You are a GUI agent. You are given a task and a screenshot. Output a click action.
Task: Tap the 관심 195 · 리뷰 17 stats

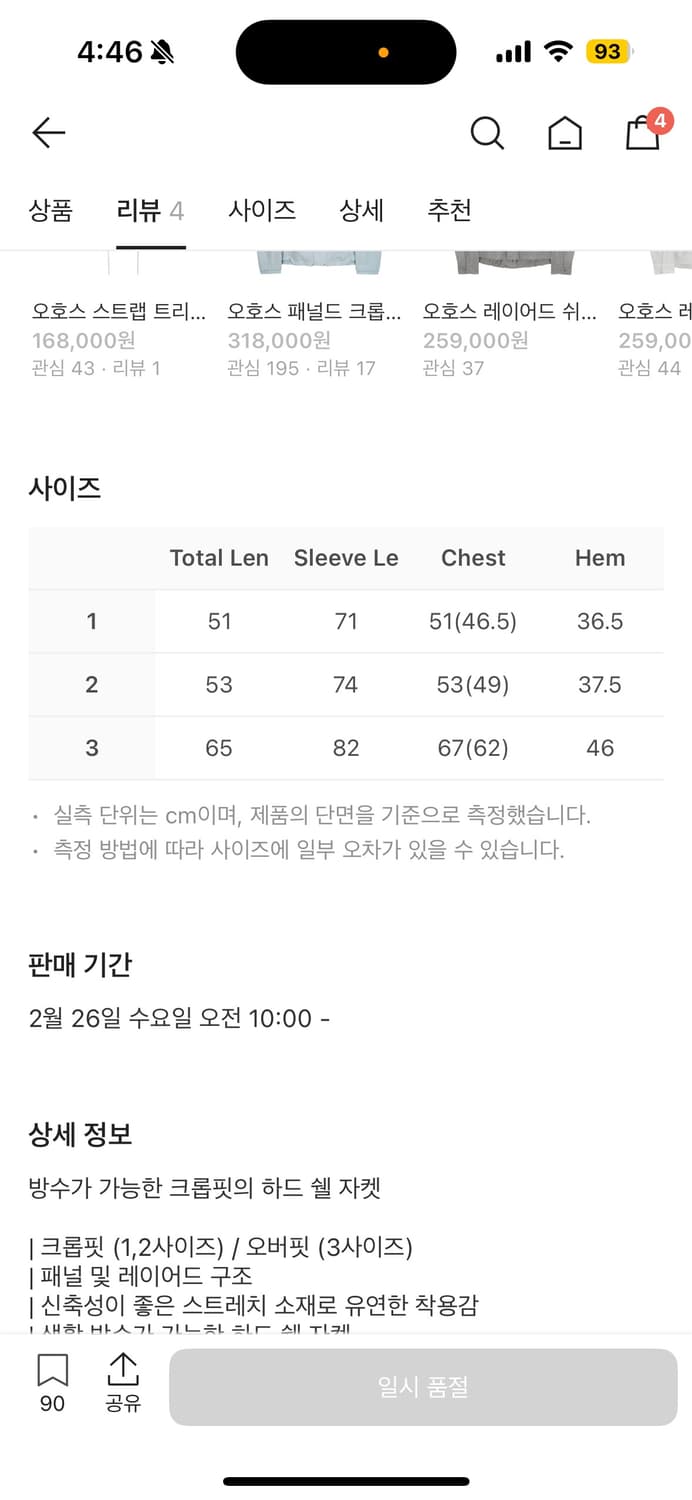click(303, 368)
